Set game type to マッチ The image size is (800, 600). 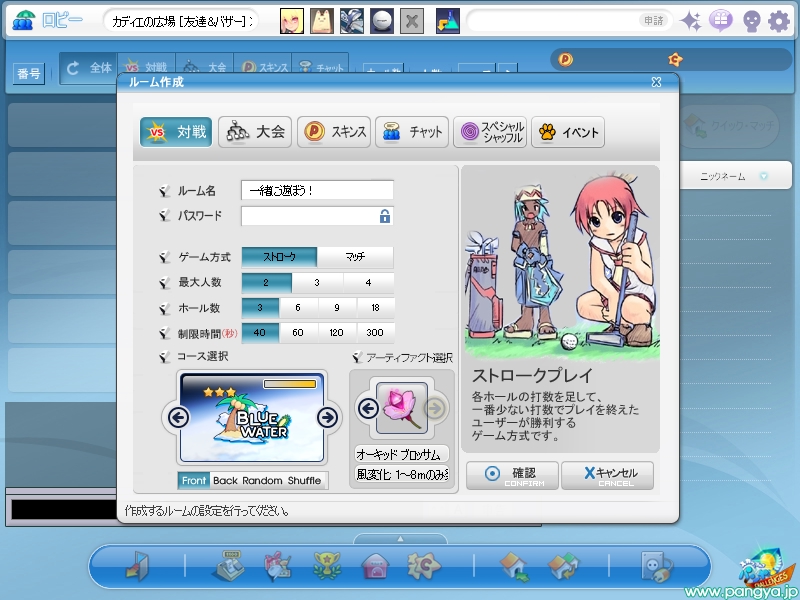pos(355,257)
